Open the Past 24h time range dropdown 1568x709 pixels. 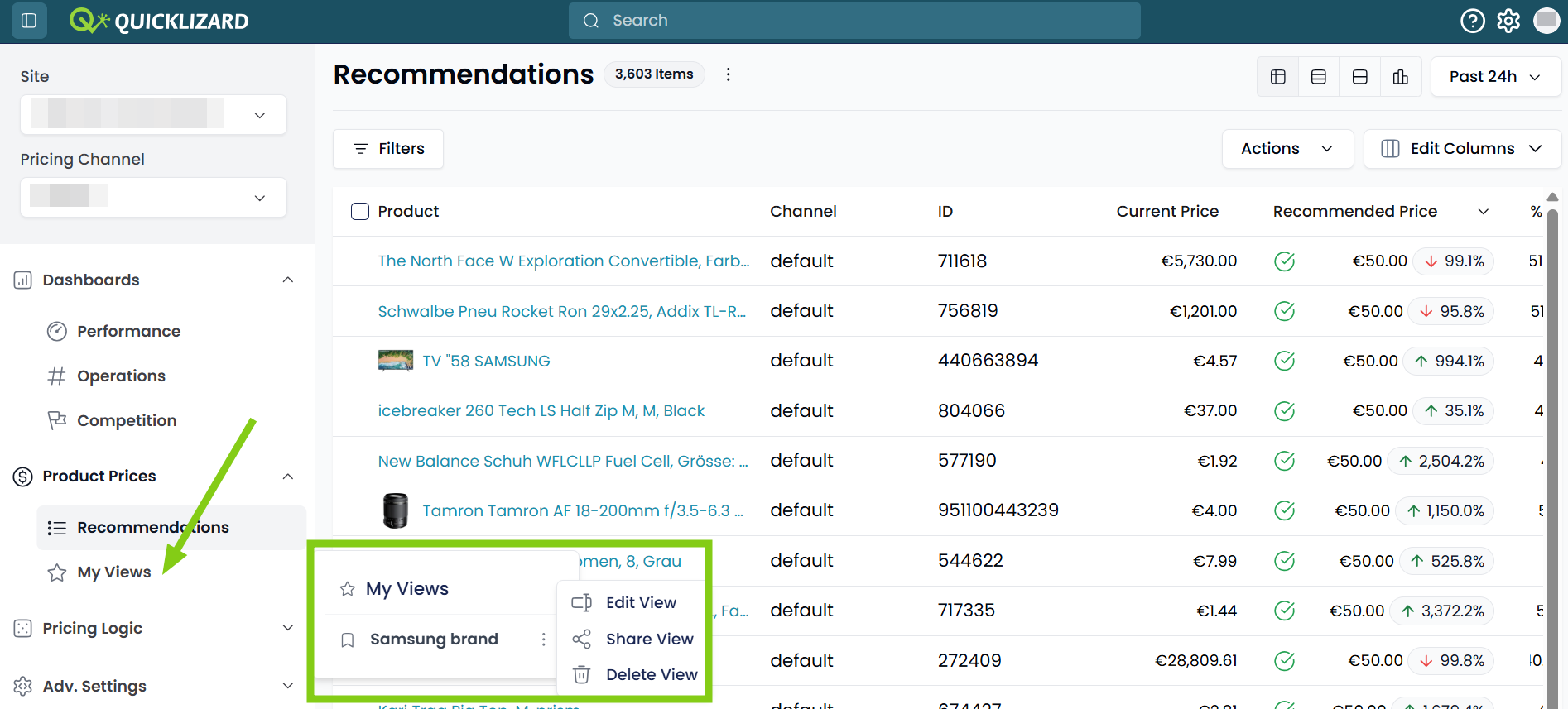[x=1495, y=77]
